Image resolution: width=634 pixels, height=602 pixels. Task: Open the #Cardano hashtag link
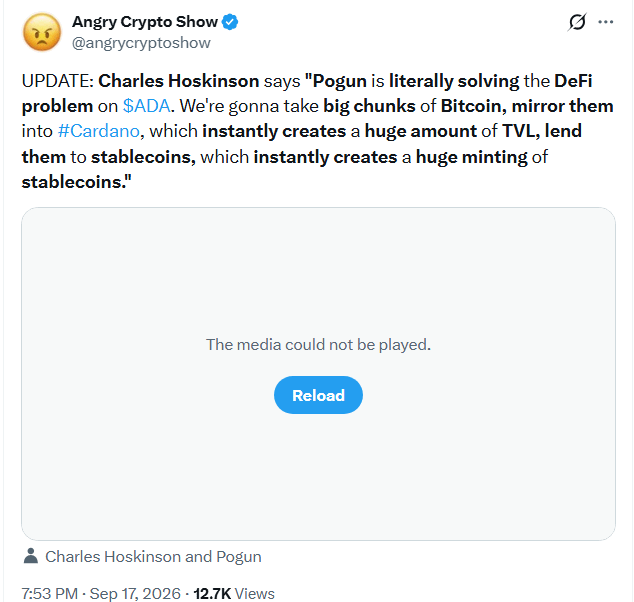[x=99, y=131]
